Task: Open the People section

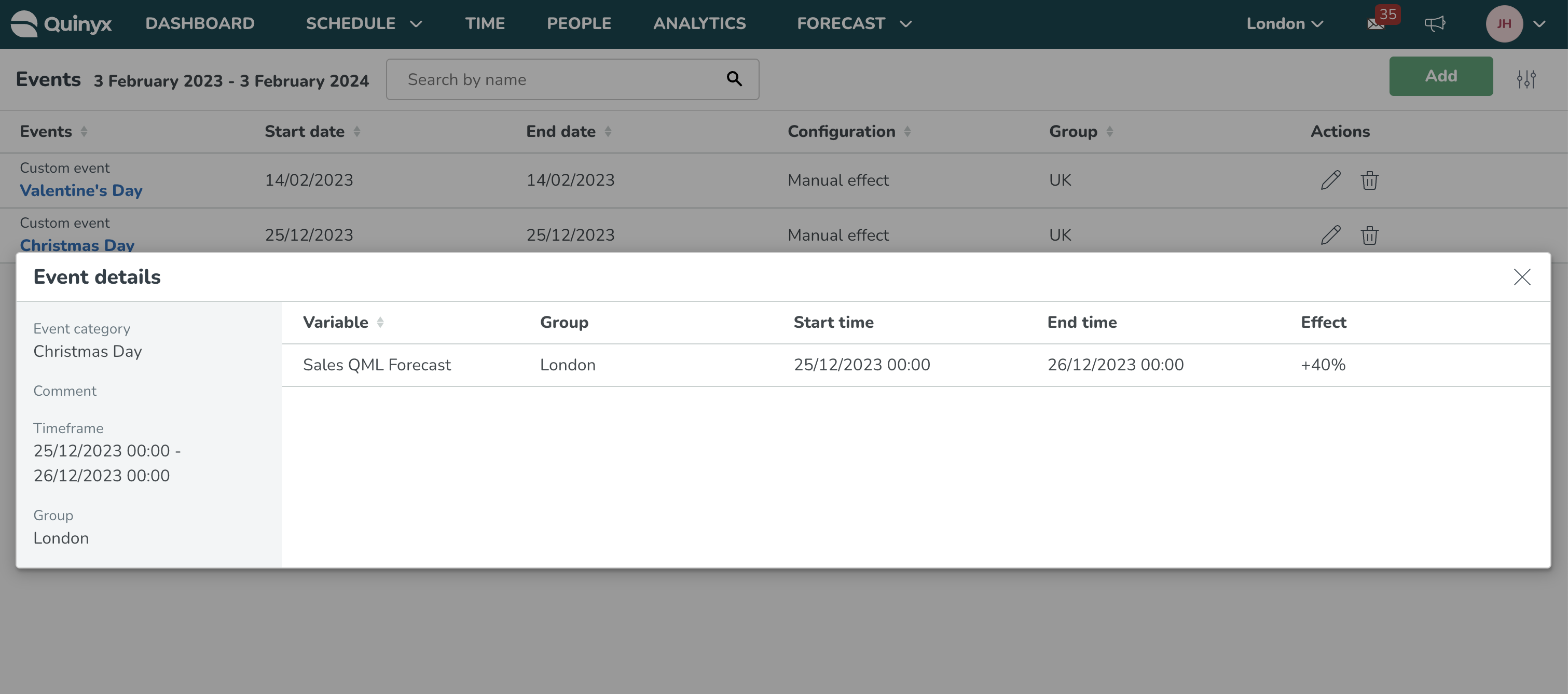Action: (579, 24)
